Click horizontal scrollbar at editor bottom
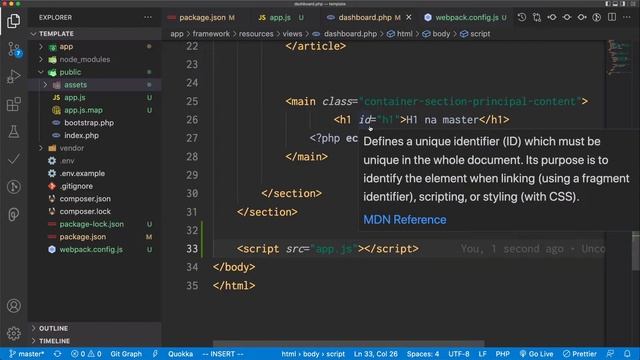640x360 pixels. pos(349,344)
